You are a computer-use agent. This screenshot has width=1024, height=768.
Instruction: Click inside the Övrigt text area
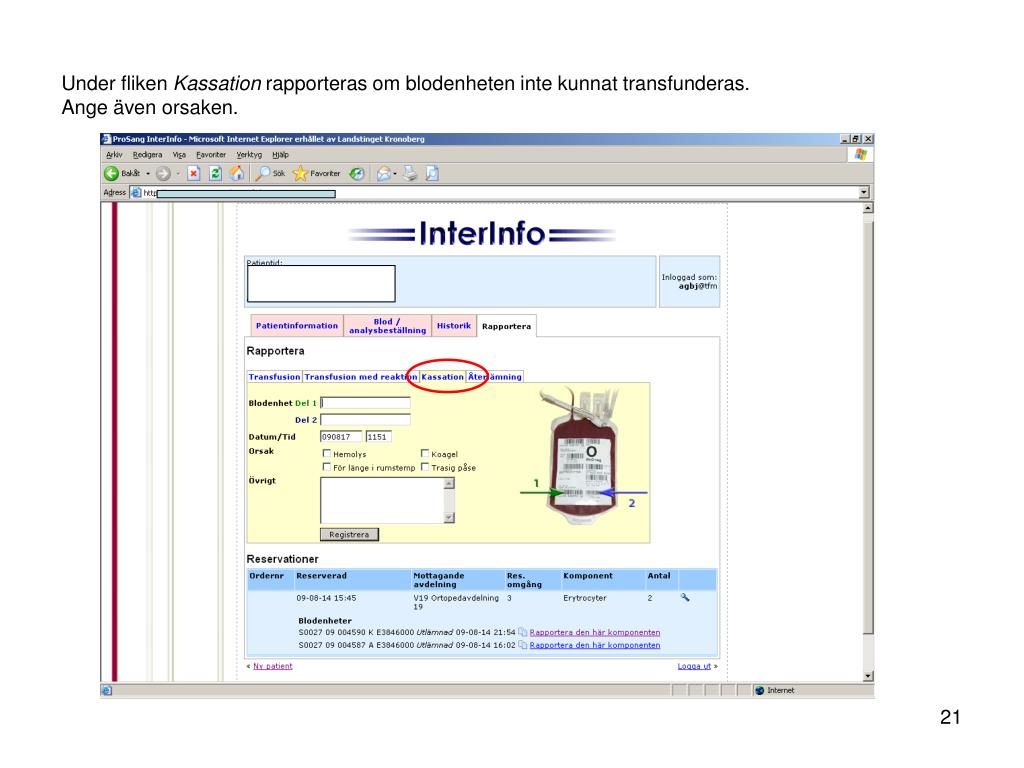(x=382, y=500)
